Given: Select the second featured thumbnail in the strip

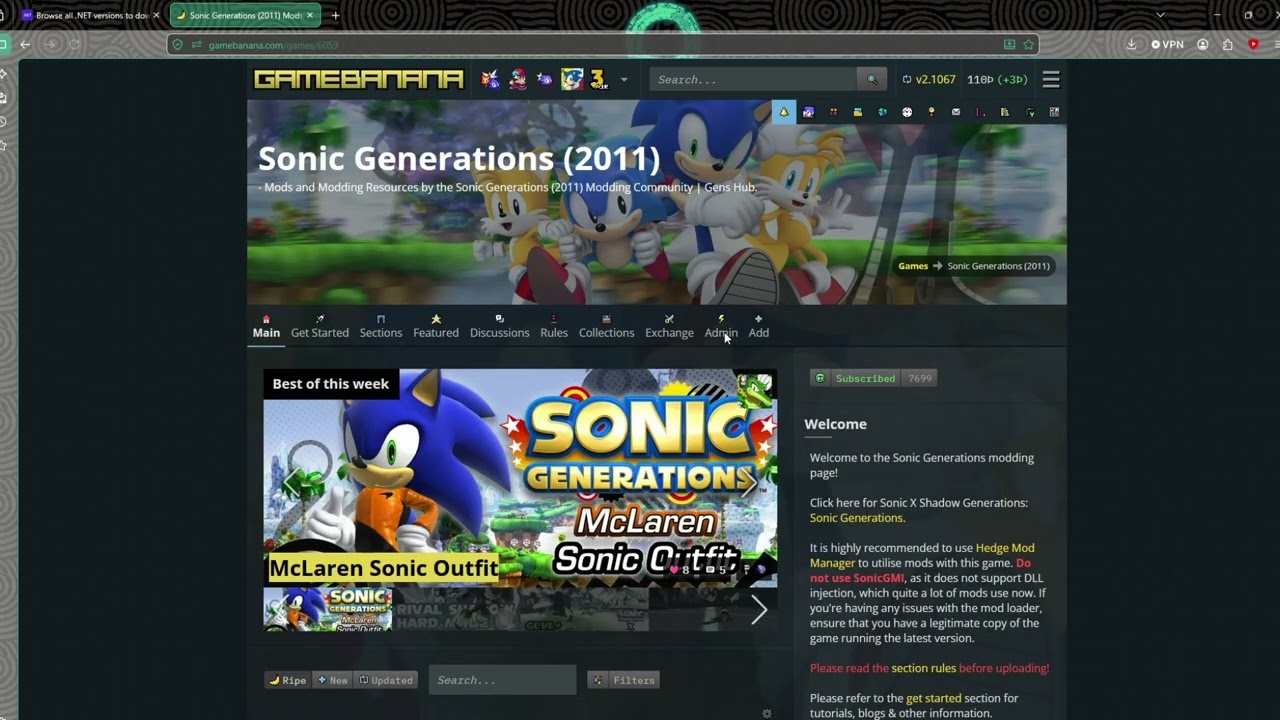Looking at the screenshot, I should point(456,609).
